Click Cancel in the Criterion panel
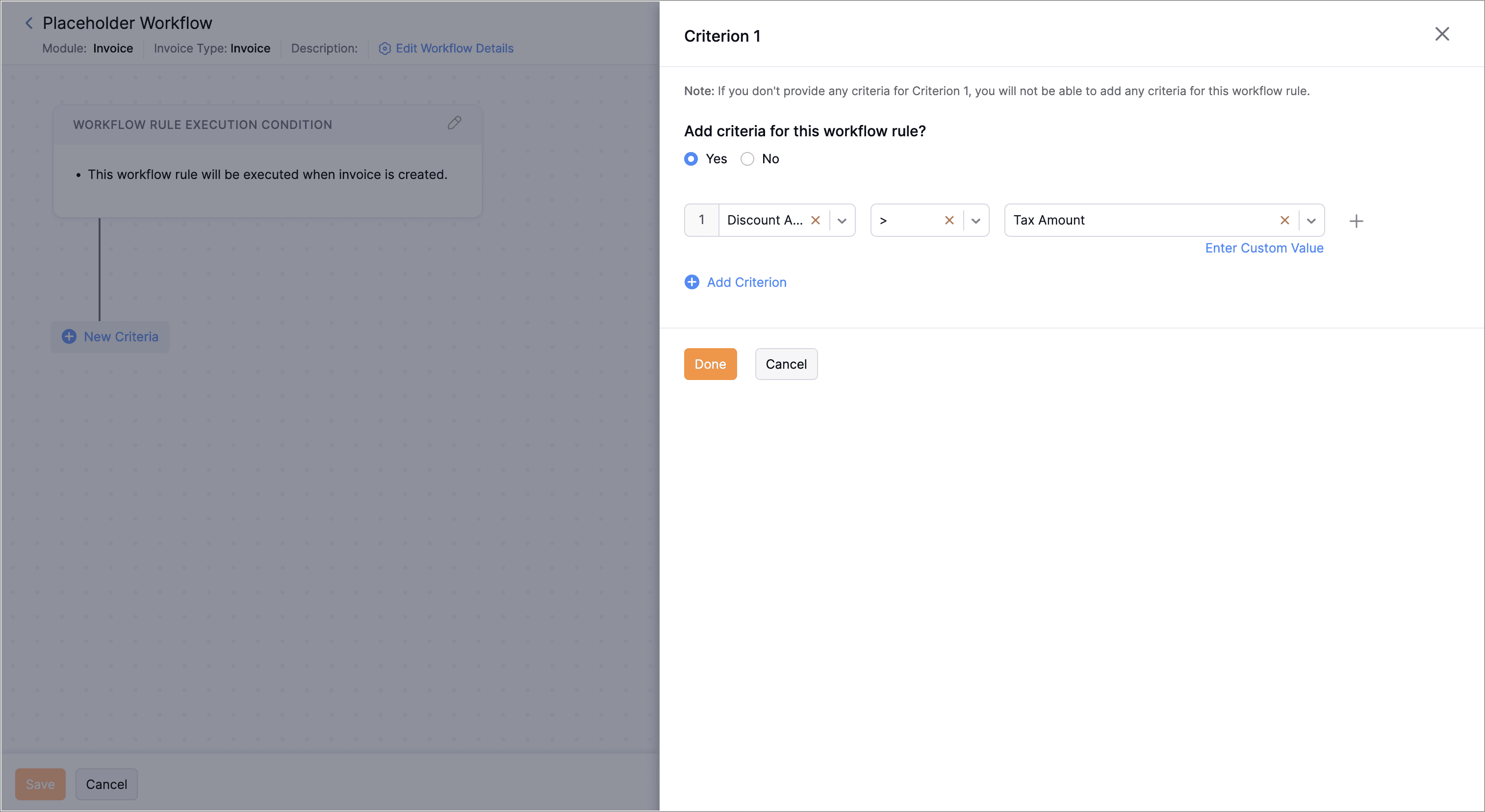1485x812 pixels. click(786, 364)
